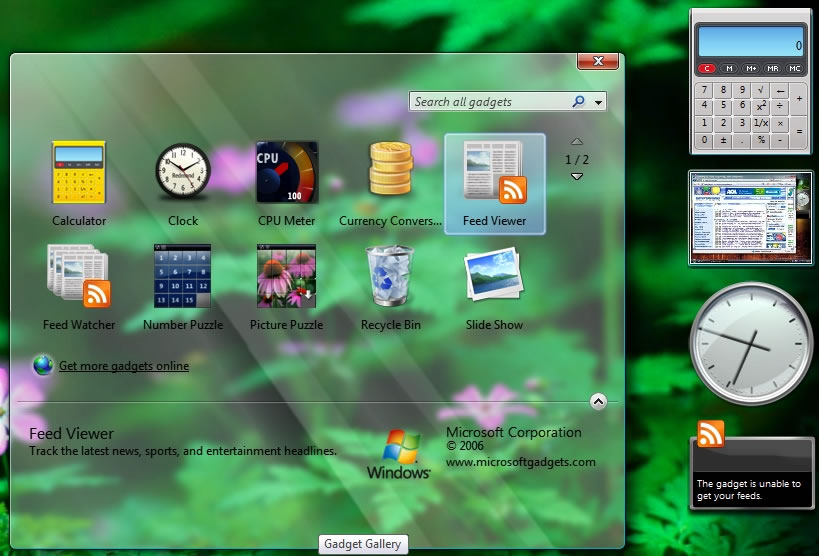Click the analog clock gadget on the sidebar
This screenshot has height=556, width=819.
(751, 343)
